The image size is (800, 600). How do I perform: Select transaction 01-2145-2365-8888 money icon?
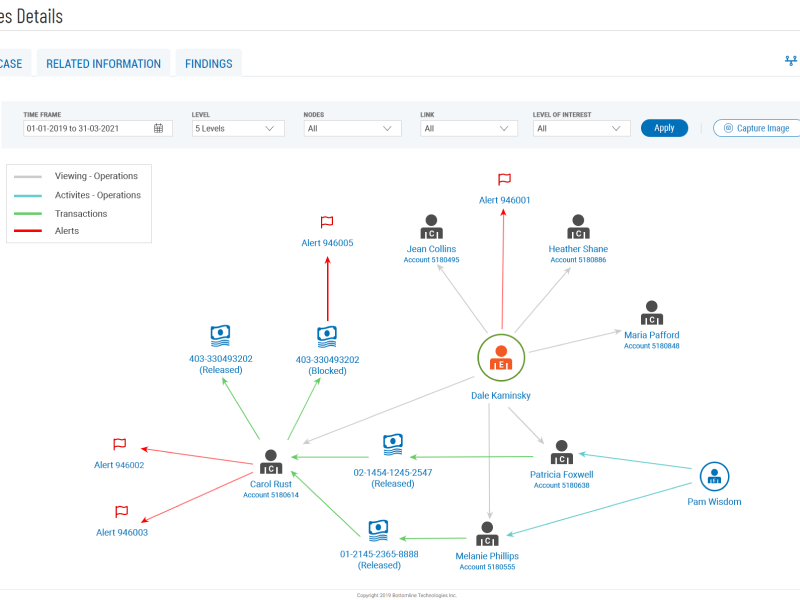pyautogui.click(x=378, y=529)
